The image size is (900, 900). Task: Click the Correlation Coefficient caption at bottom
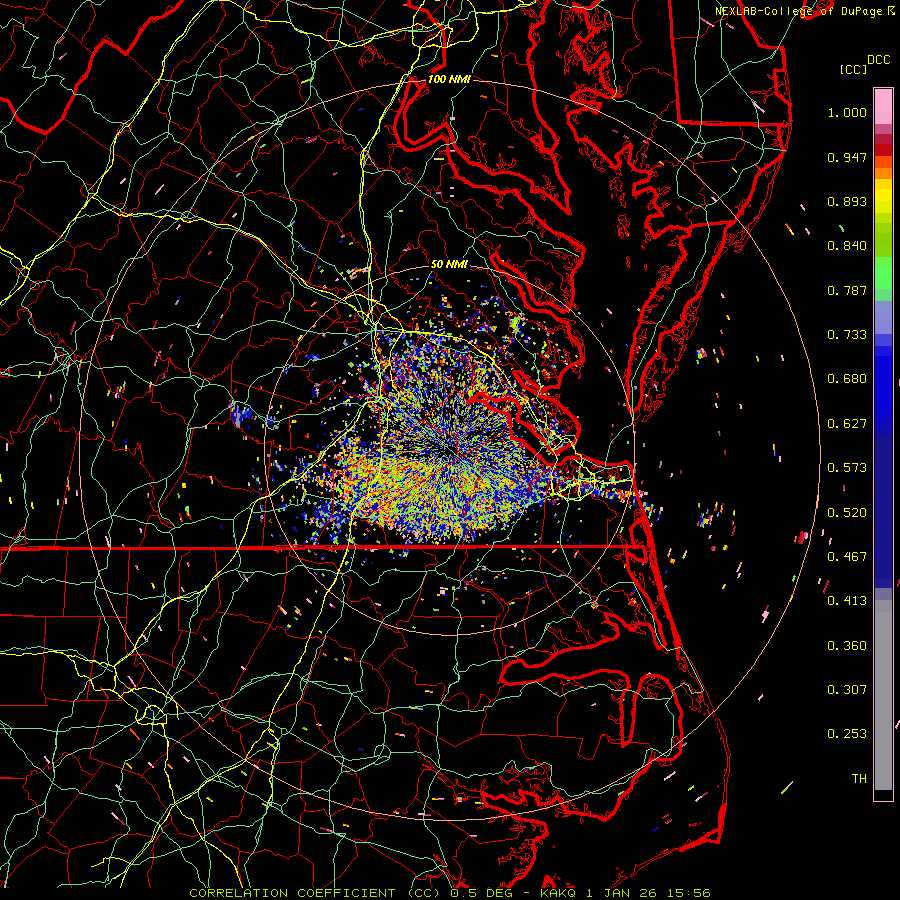(x=449, y=893)
